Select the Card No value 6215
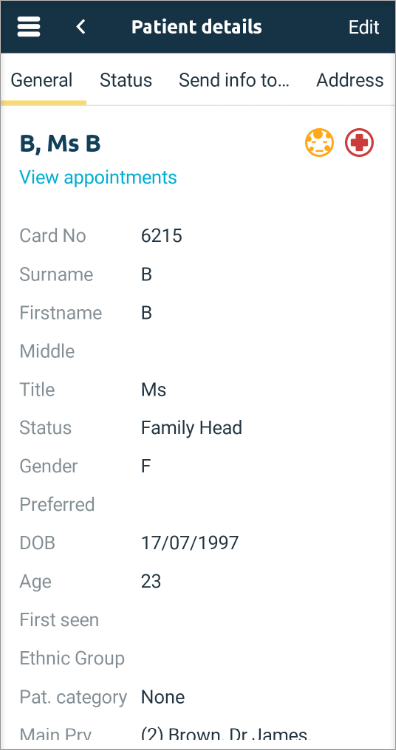Image resolution: width=396 pixels, height=750 pixels. pos(162,236)
